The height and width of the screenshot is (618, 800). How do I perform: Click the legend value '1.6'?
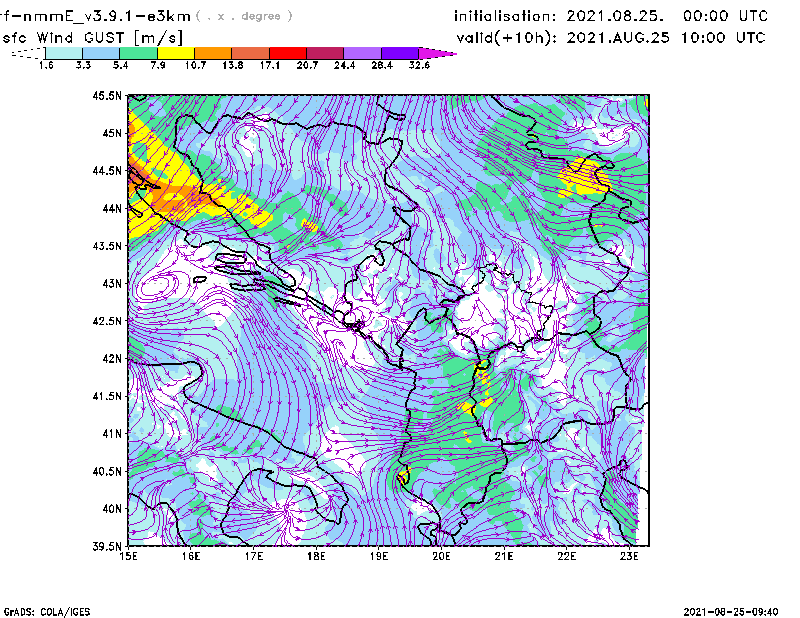pyautogui.click(x=46, y=65)
